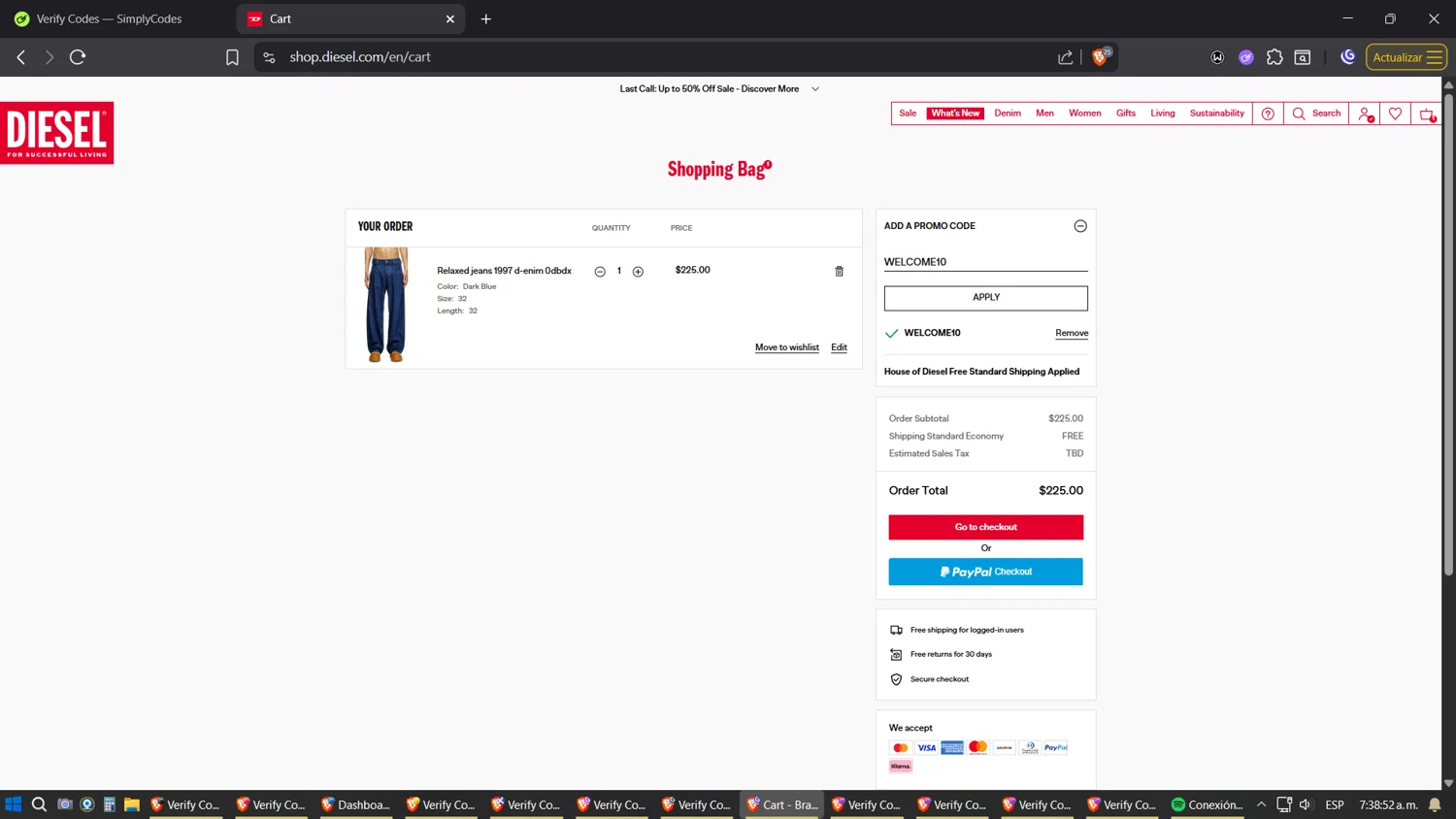Image resolution: width=1456 pixels, height=819 pixels.
Task: Open the Sustainability menu
Action: (x=1217, y=114)
